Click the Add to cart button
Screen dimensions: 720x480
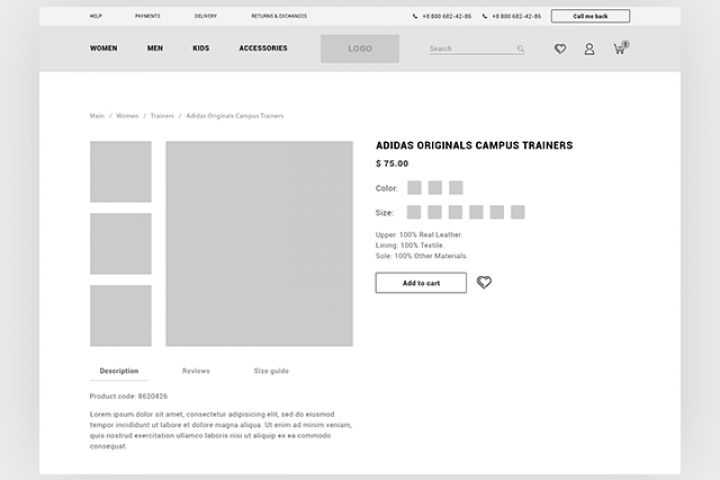click(x=421, y=283)
